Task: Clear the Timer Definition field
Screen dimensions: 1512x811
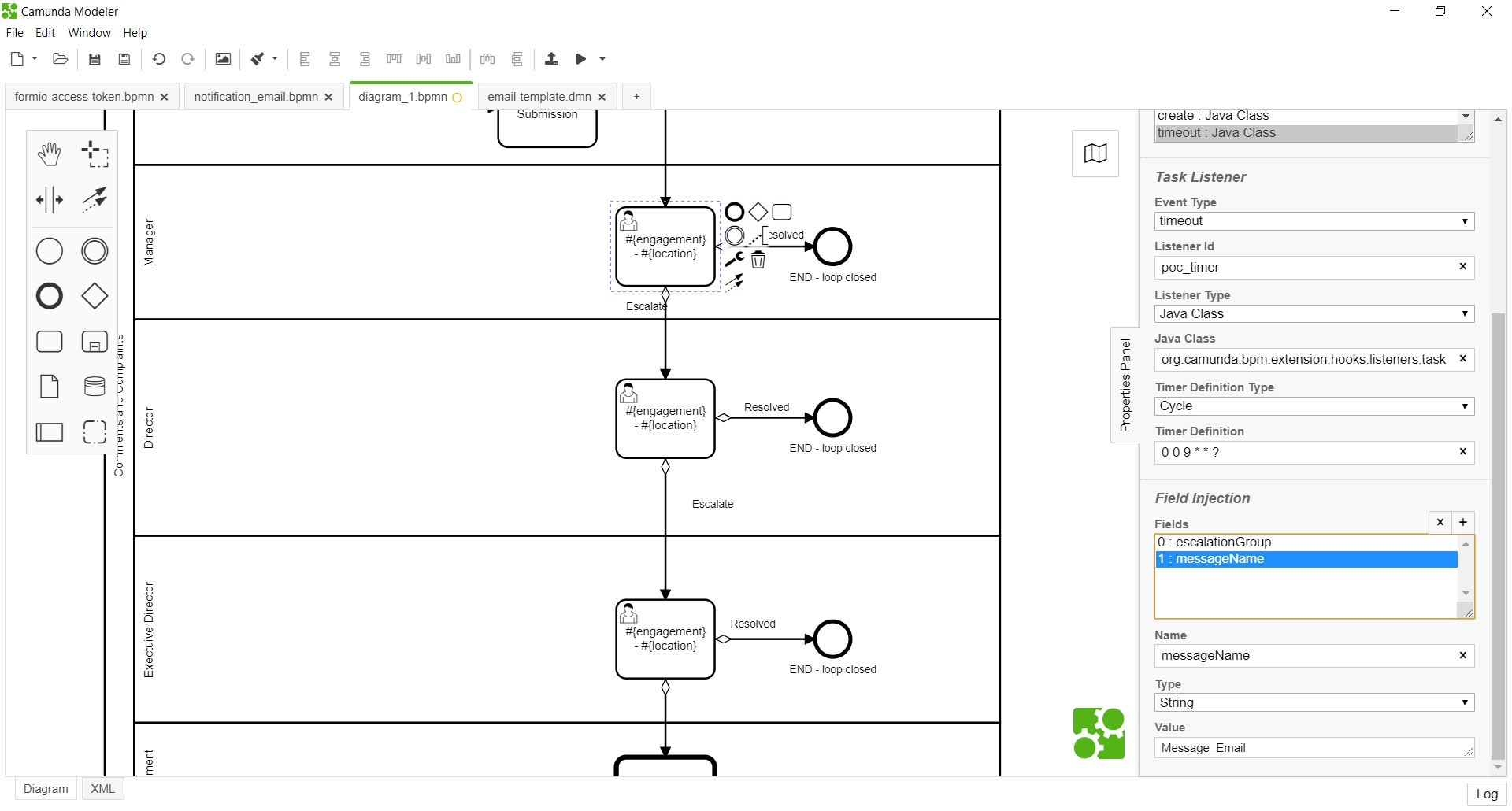Action: (1462, 452)
